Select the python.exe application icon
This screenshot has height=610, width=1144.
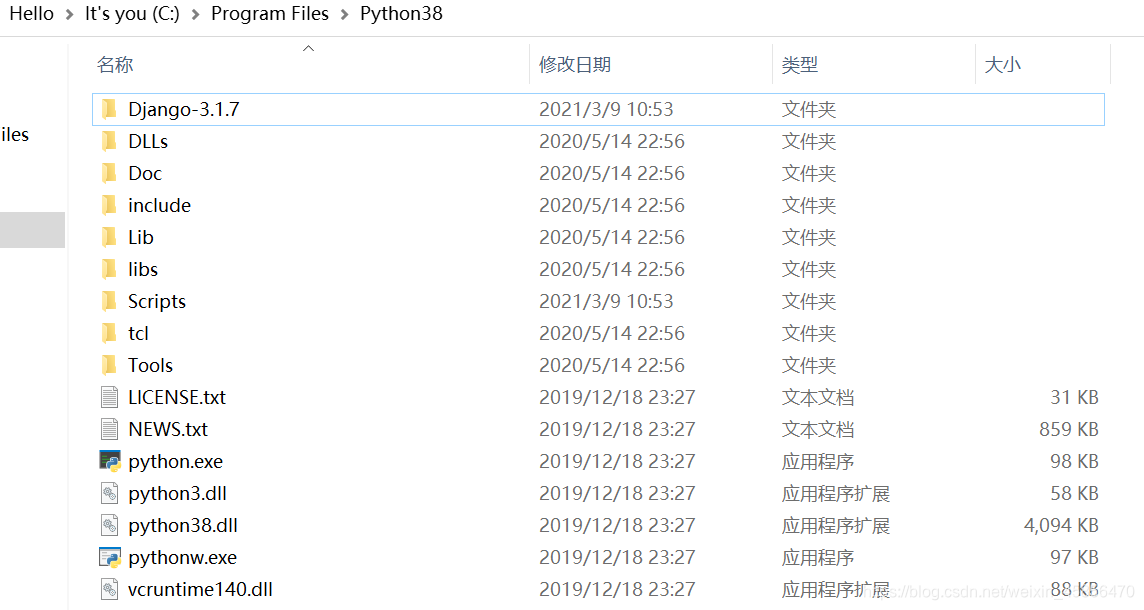click(x=109, y=461)
